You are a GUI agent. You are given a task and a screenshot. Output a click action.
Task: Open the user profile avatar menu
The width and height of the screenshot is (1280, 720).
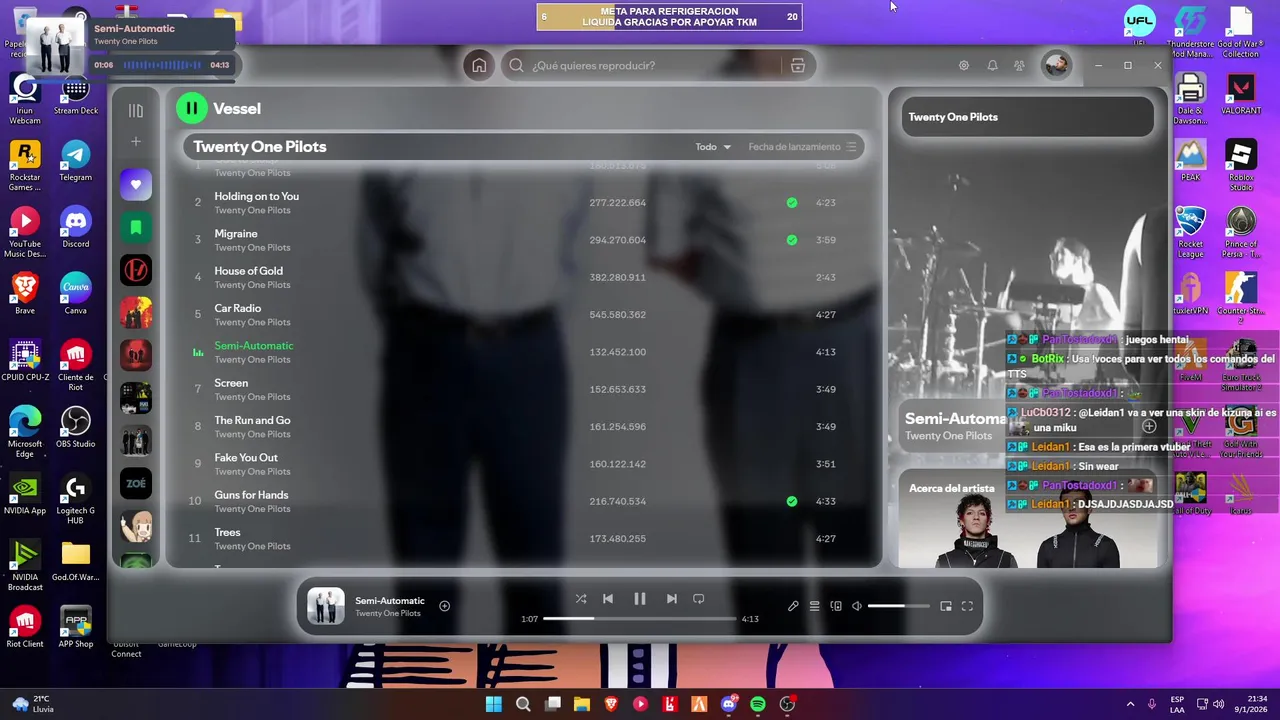[1055, 65]
